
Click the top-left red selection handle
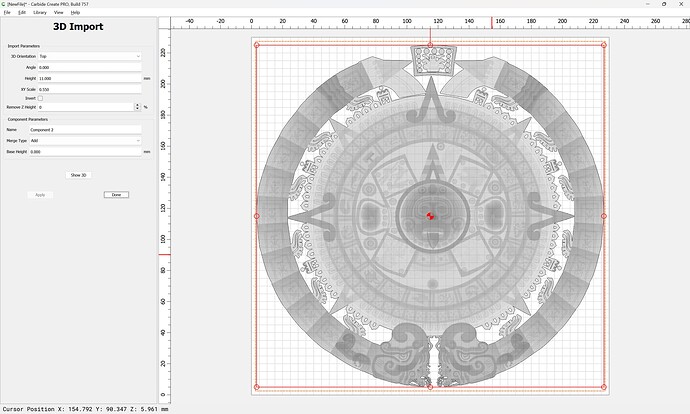[x=257, y=45]
